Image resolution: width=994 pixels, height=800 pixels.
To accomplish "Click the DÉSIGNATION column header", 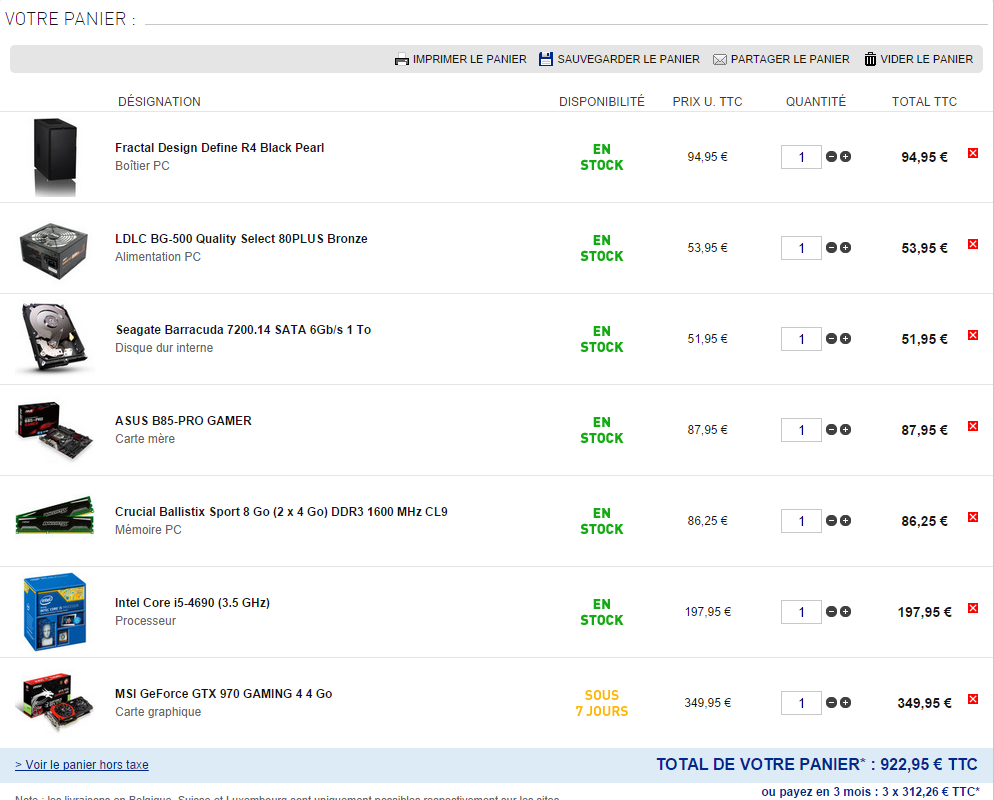I will tap(159, 101).
